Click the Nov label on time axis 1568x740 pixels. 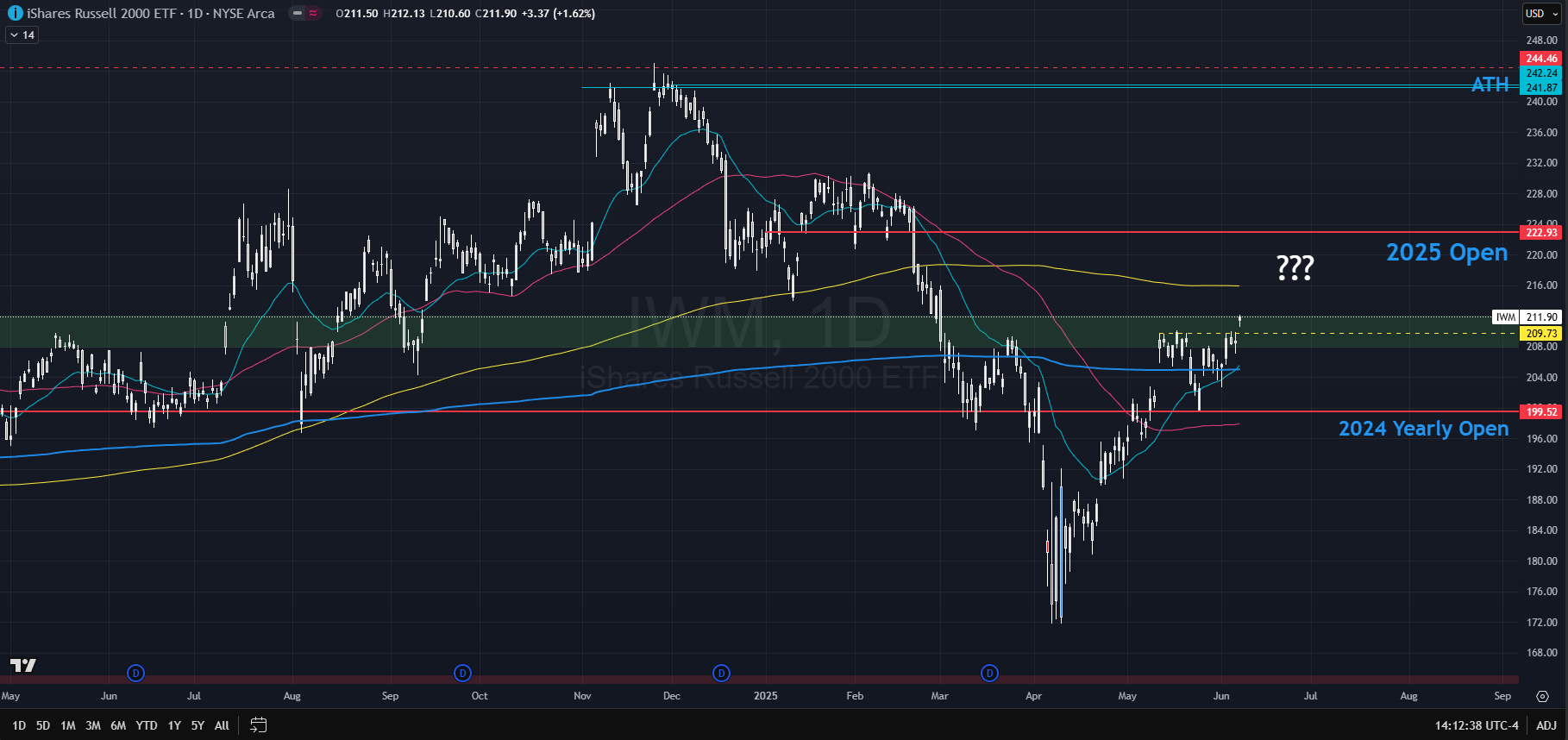(x=582, y=696)
